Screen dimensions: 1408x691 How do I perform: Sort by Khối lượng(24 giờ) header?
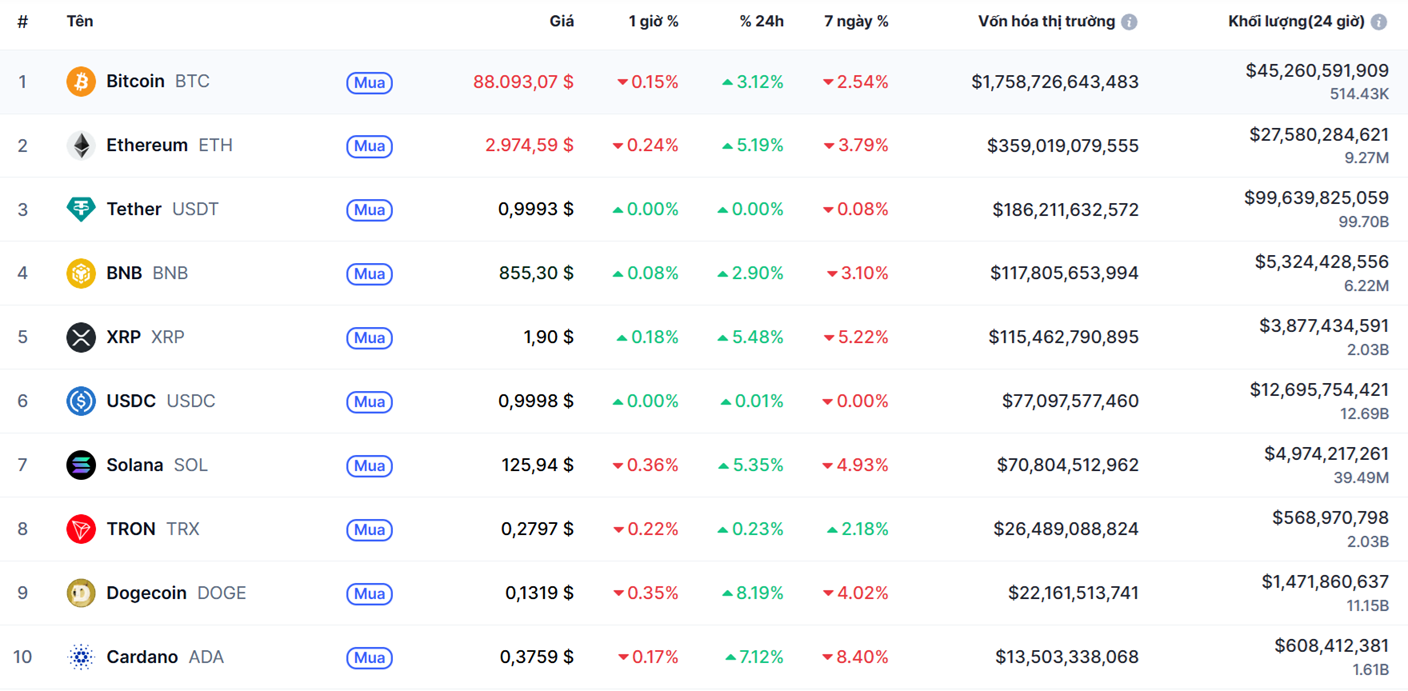pyautogui.click(x=1296, y=21)
